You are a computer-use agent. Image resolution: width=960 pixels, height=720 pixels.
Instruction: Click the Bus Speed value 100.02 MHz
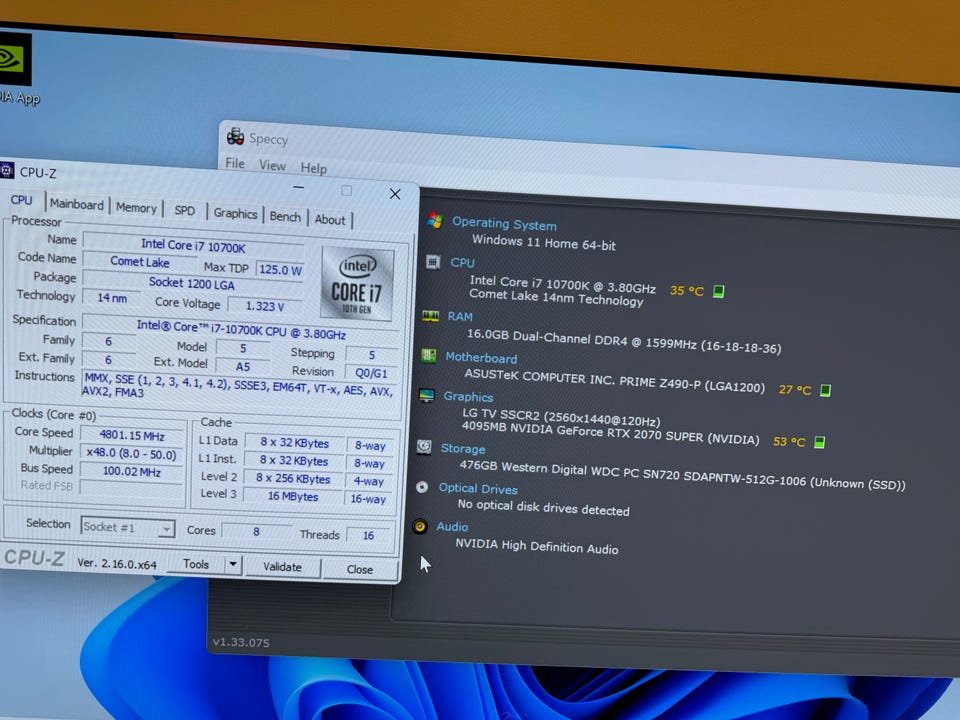[x=131, y=472]
